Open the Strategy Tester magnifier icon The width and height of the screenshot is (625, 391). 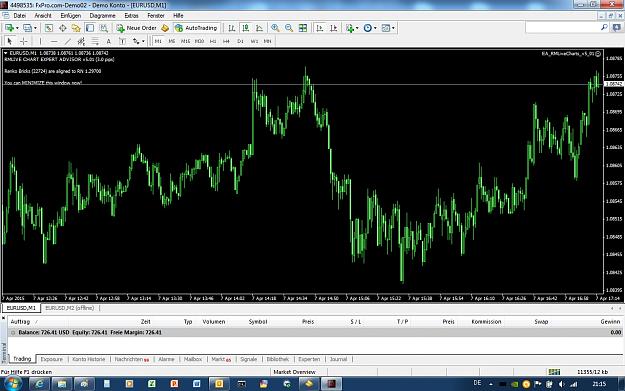(104, 28)
